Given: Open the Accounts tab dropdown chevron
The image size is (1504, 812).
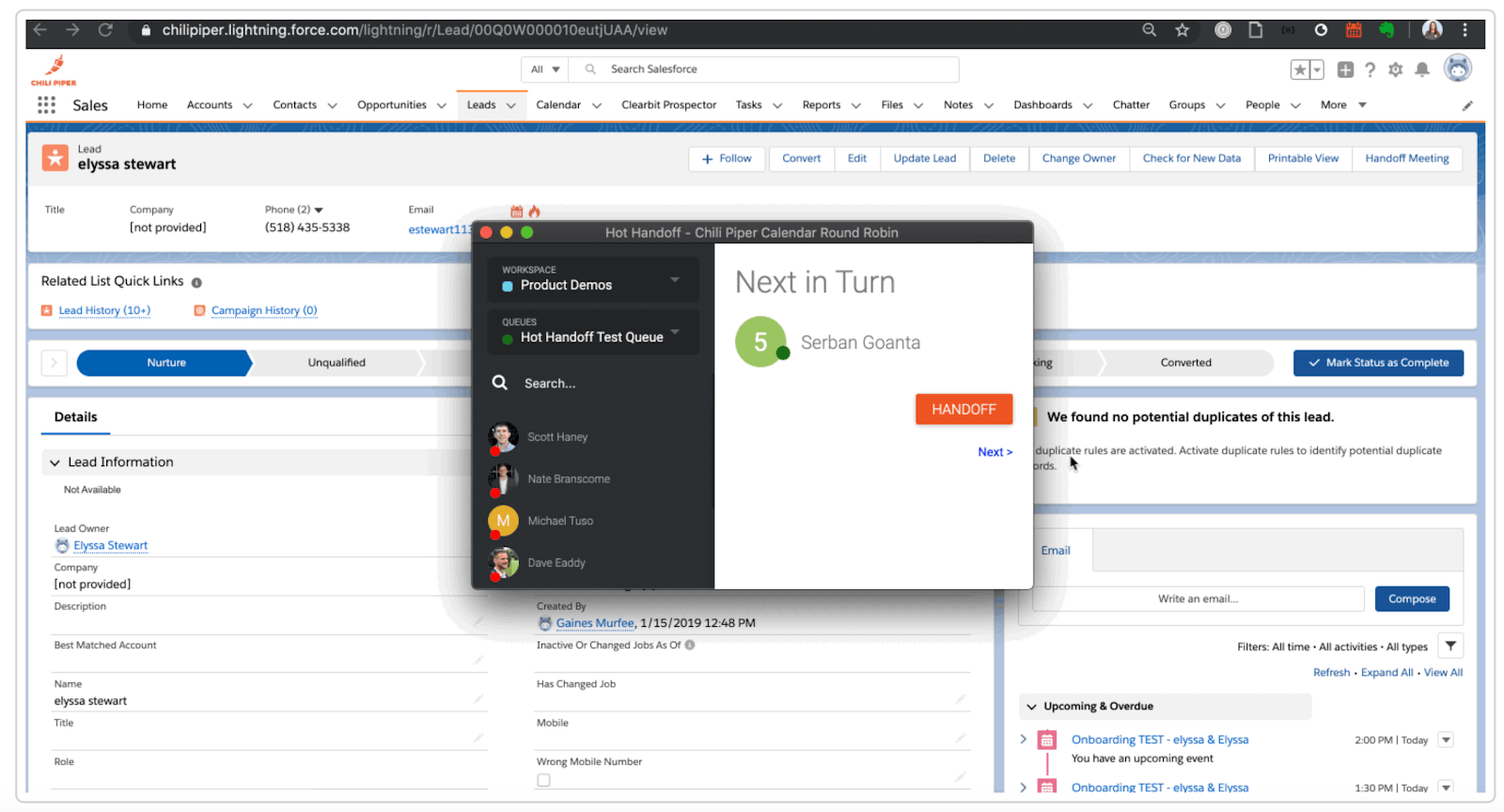Looking at the screenshot, I should pos(247,105).
